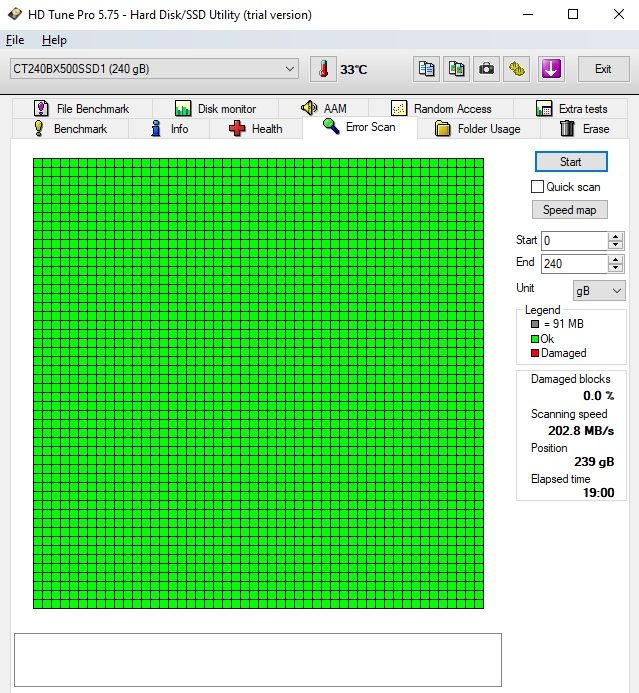
Task: Click the red cross Health icon
Action: 237,129
